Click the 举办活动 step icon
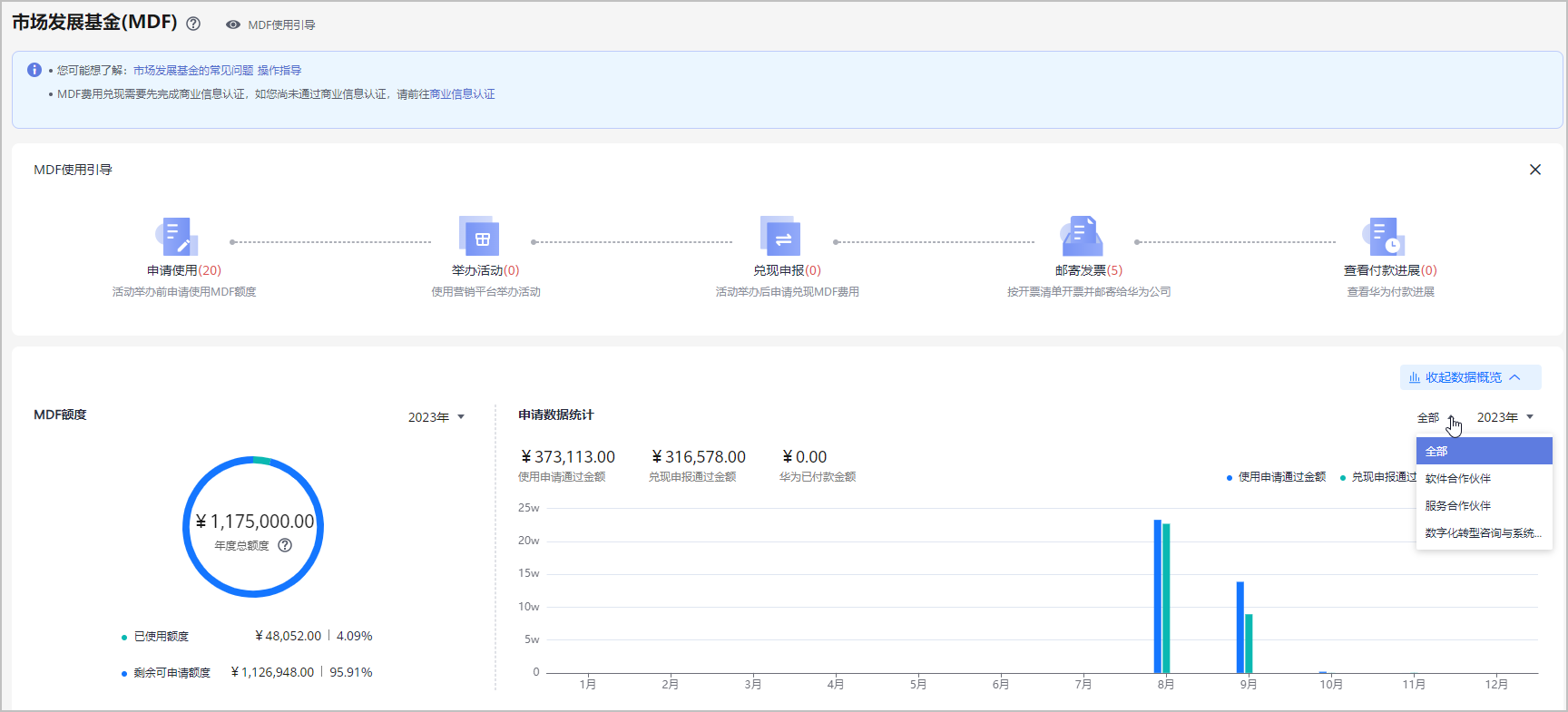 pyautogui.click(x=479, y=238)
